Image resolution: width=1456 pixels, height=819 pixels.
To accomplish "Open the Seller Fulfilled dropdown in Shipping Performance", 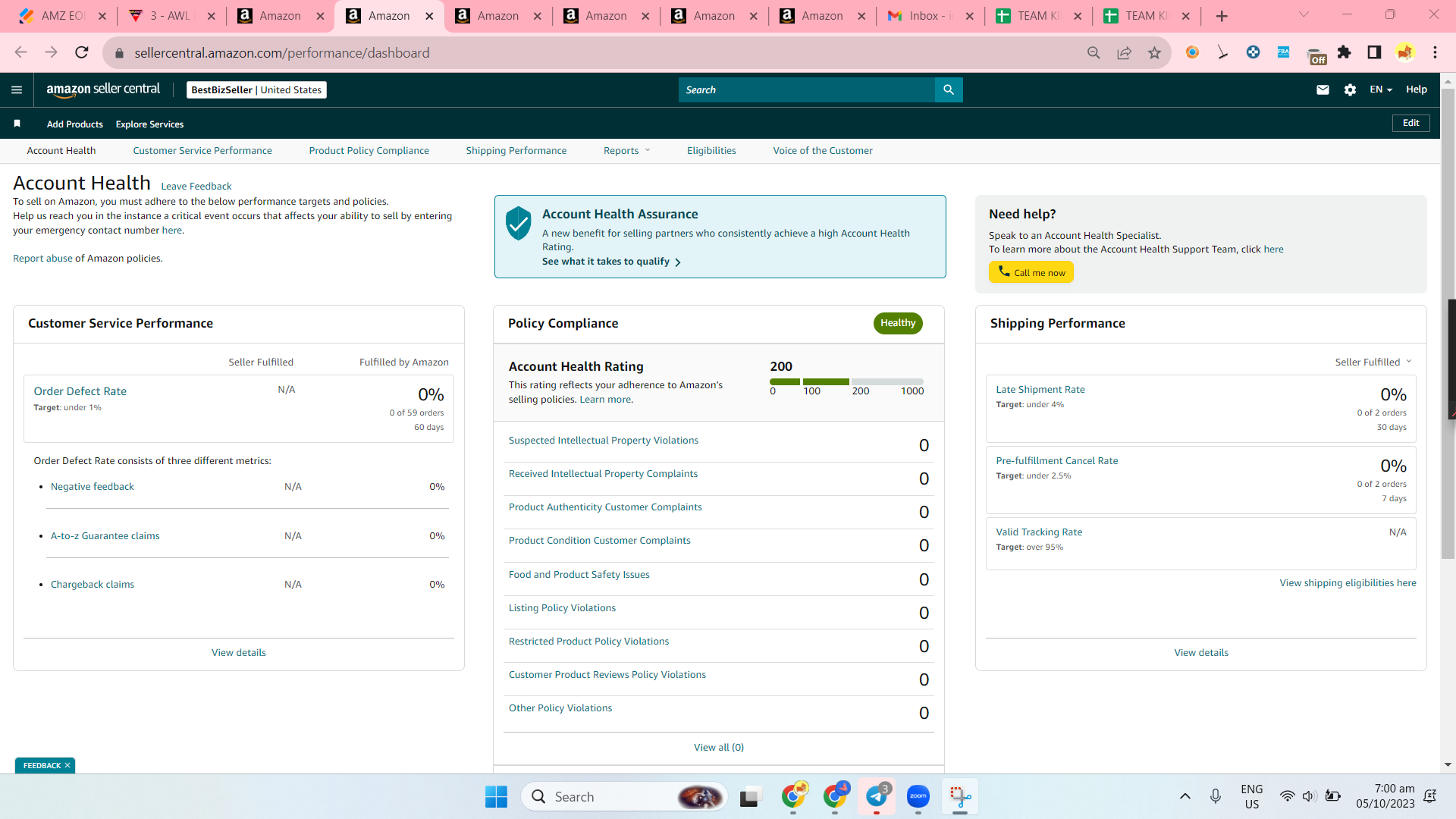I will [x=1373, y=362].
